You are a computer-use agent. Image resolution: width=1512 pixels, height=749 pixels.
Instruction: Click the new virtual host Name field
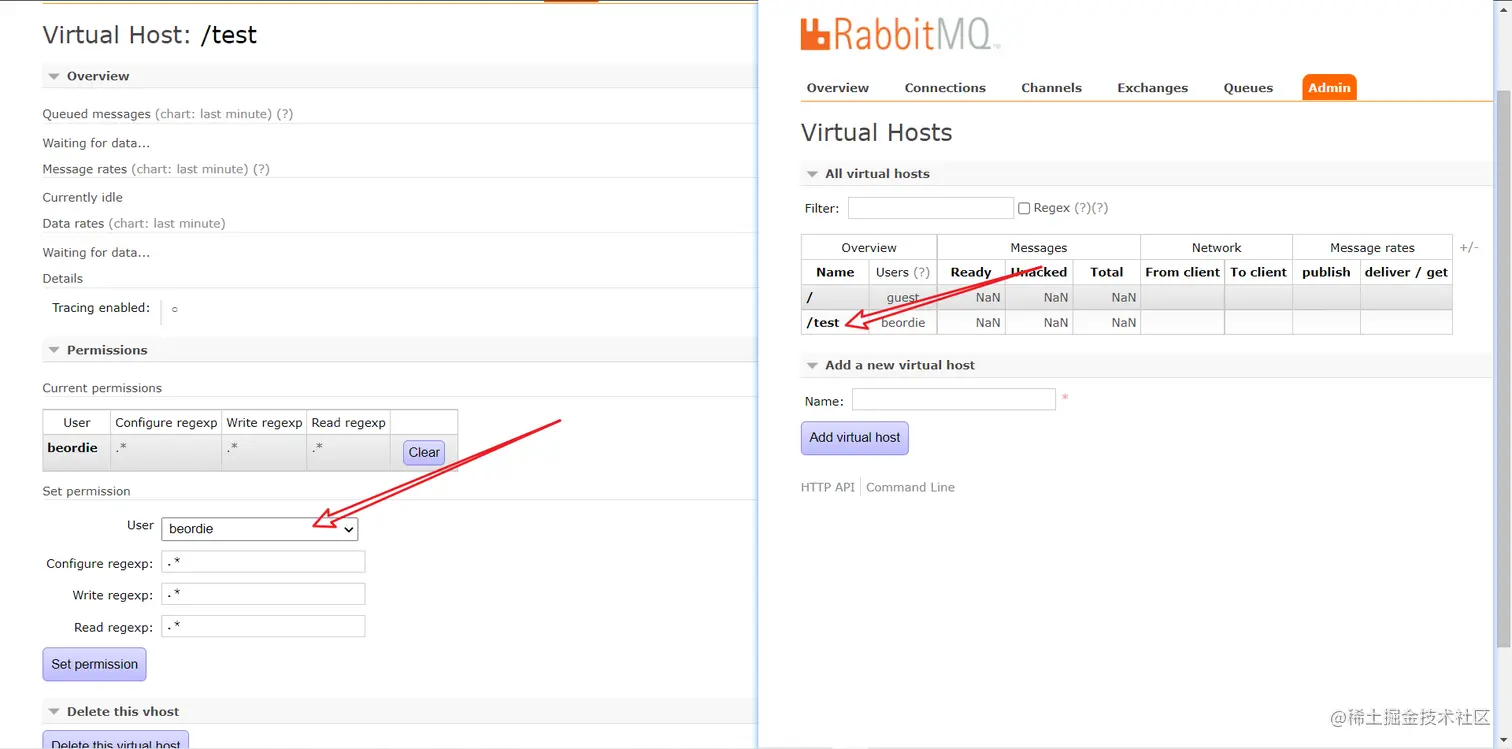click(954, 400)
